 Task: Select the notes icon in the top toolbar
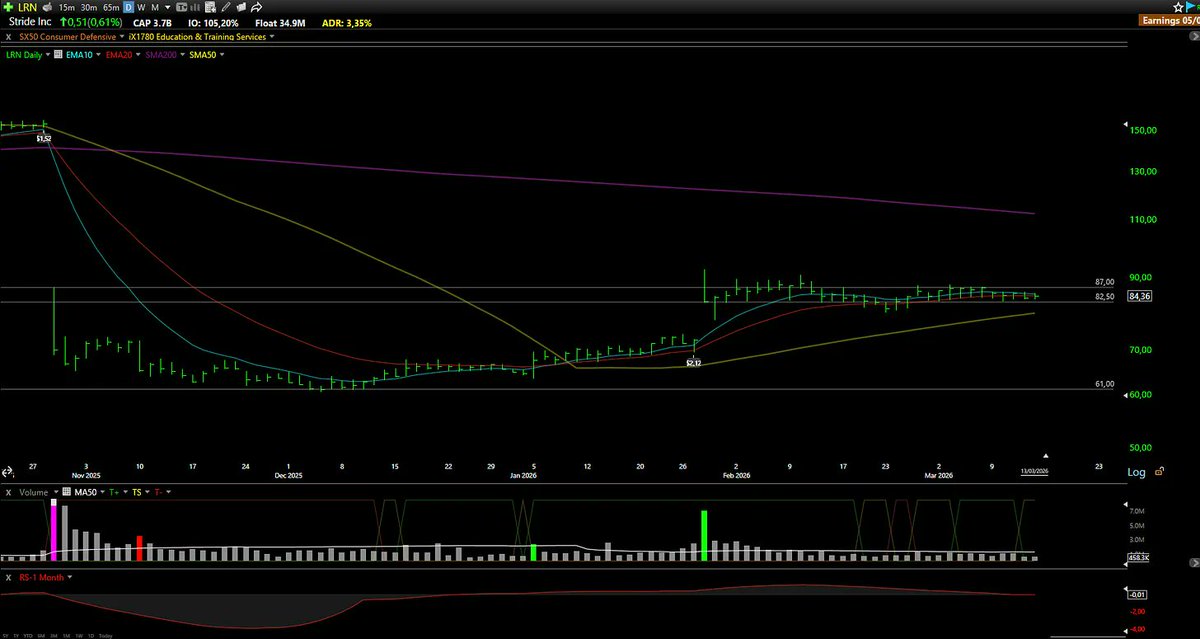[209, 7]
